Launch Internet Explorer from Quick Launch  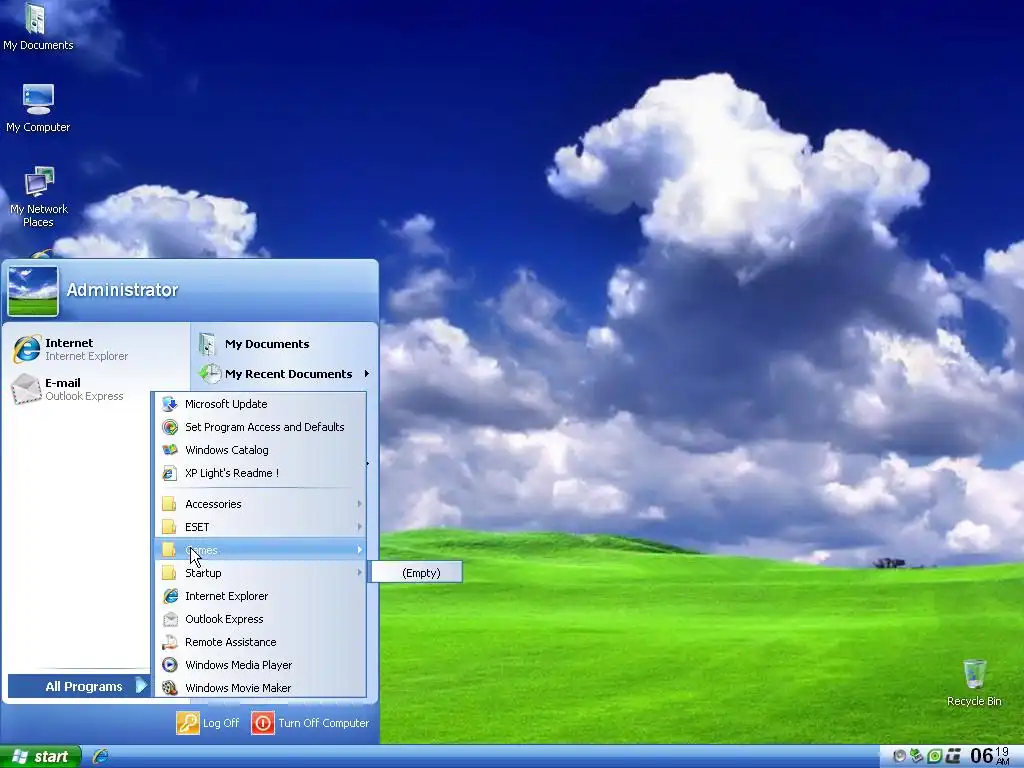pos(101,756)
